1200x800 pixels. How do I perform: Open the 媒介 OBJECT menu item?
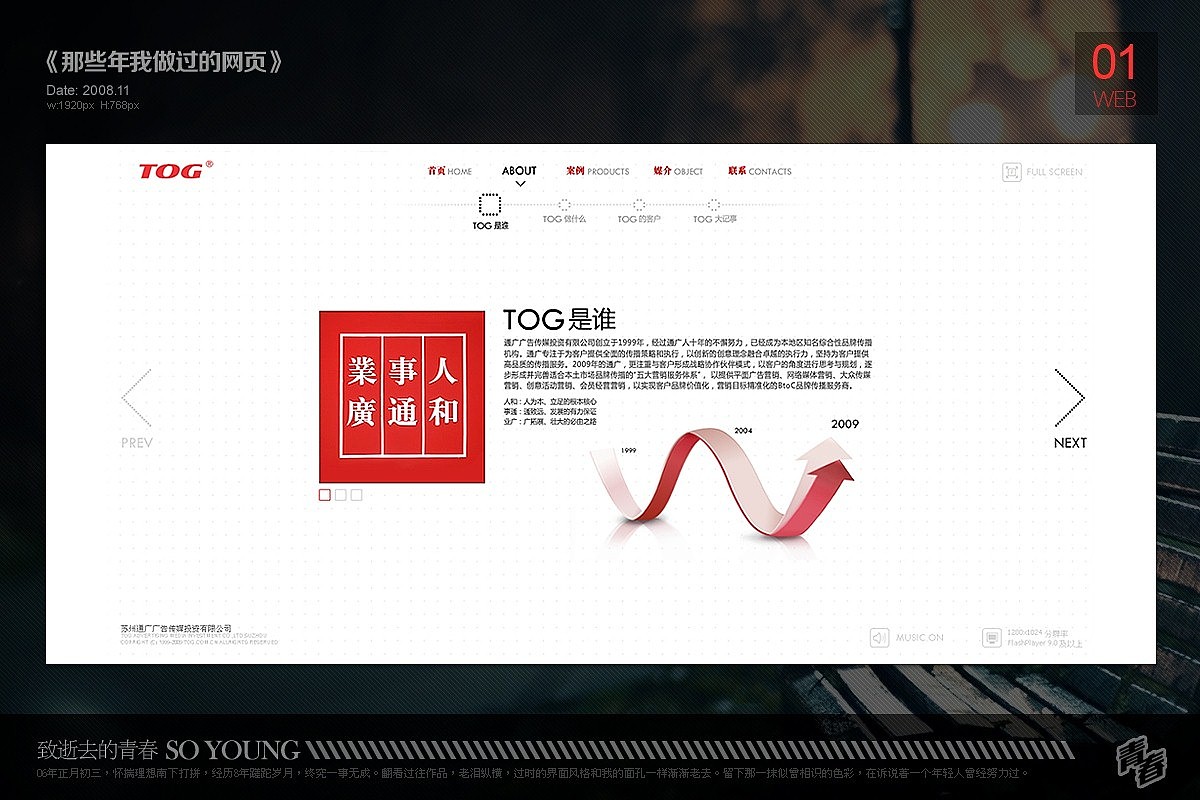(678, 171)
